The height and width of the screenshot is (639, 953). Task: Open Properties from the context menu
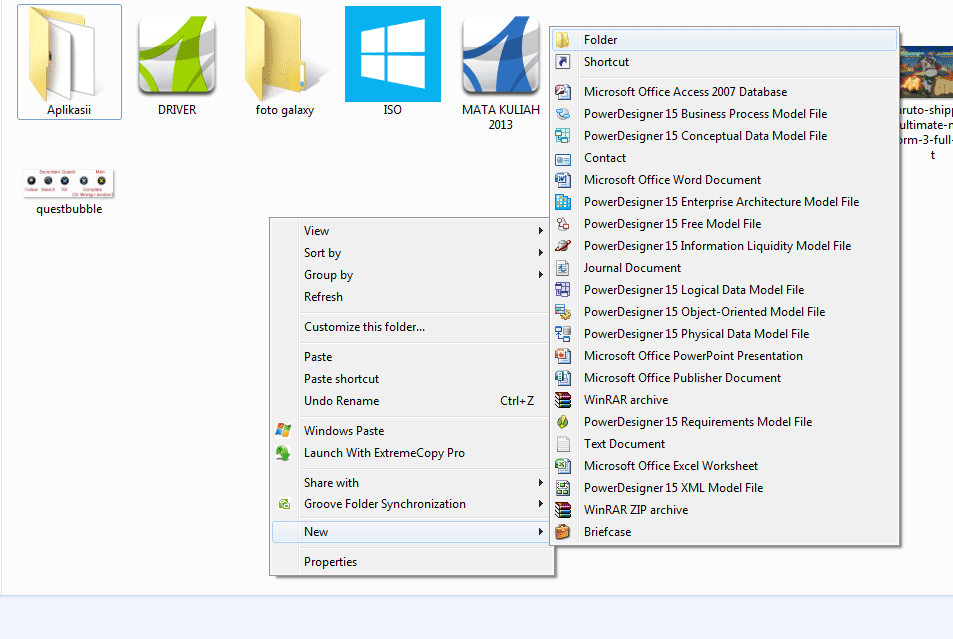tap(411, 562)
